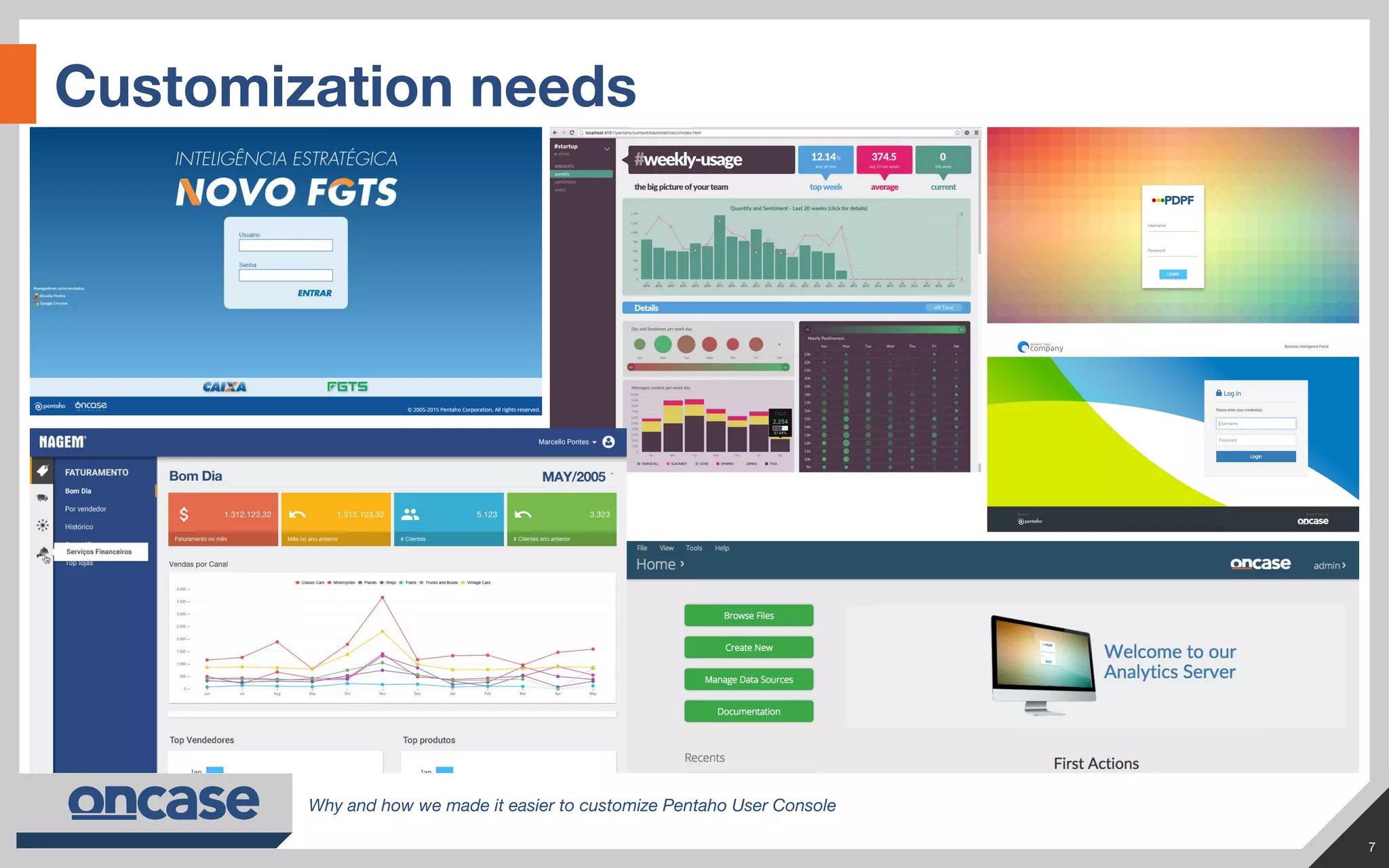The width and height of the screenshot is (1389, 868).
Task: Expand the admin menu chevron
Action: [1344, 566]
